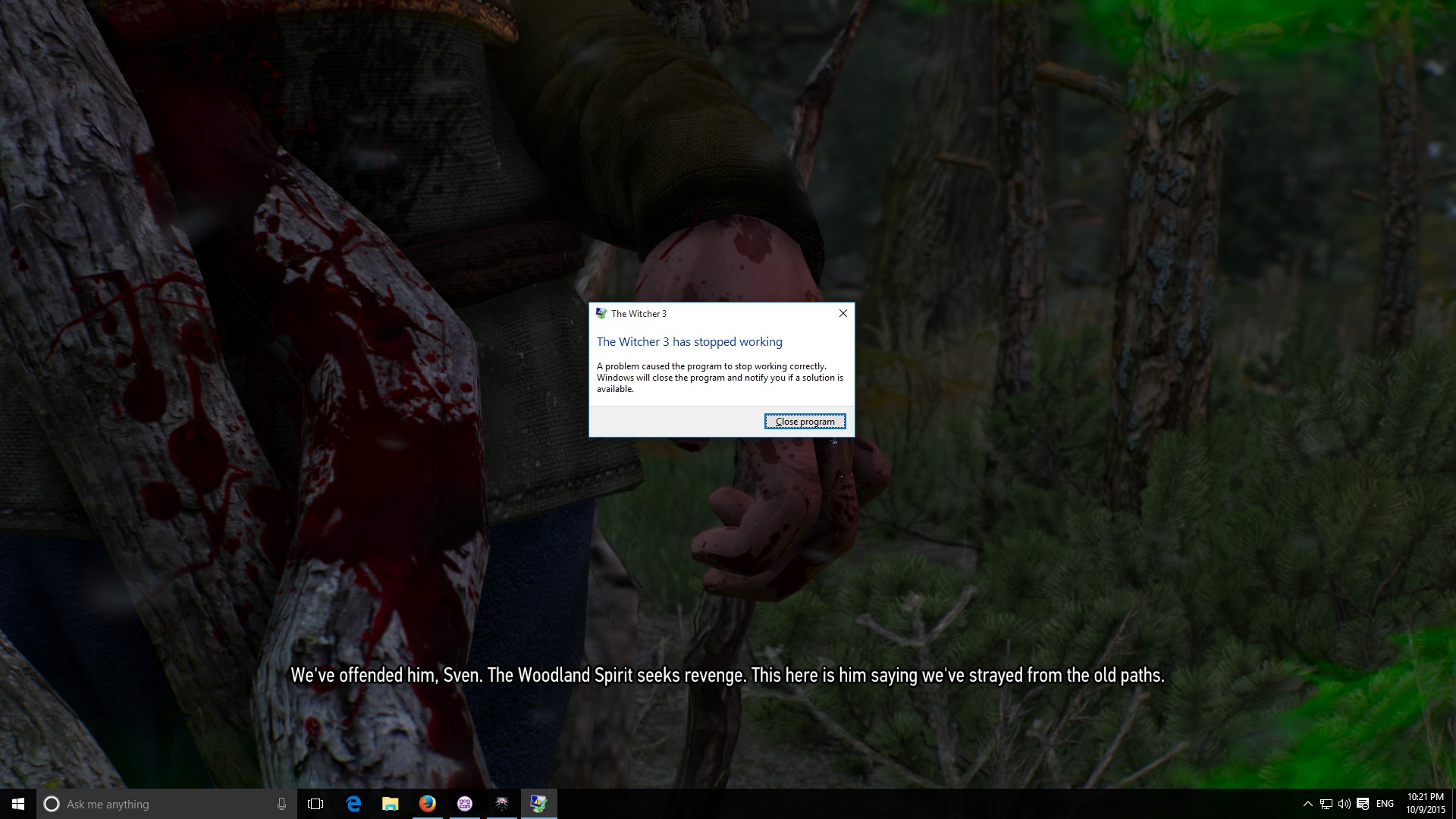Open Action Center notifications icon
The height and width of the screenshot is (819, 1456).
pyautogui.click(x=1363, y=804)
